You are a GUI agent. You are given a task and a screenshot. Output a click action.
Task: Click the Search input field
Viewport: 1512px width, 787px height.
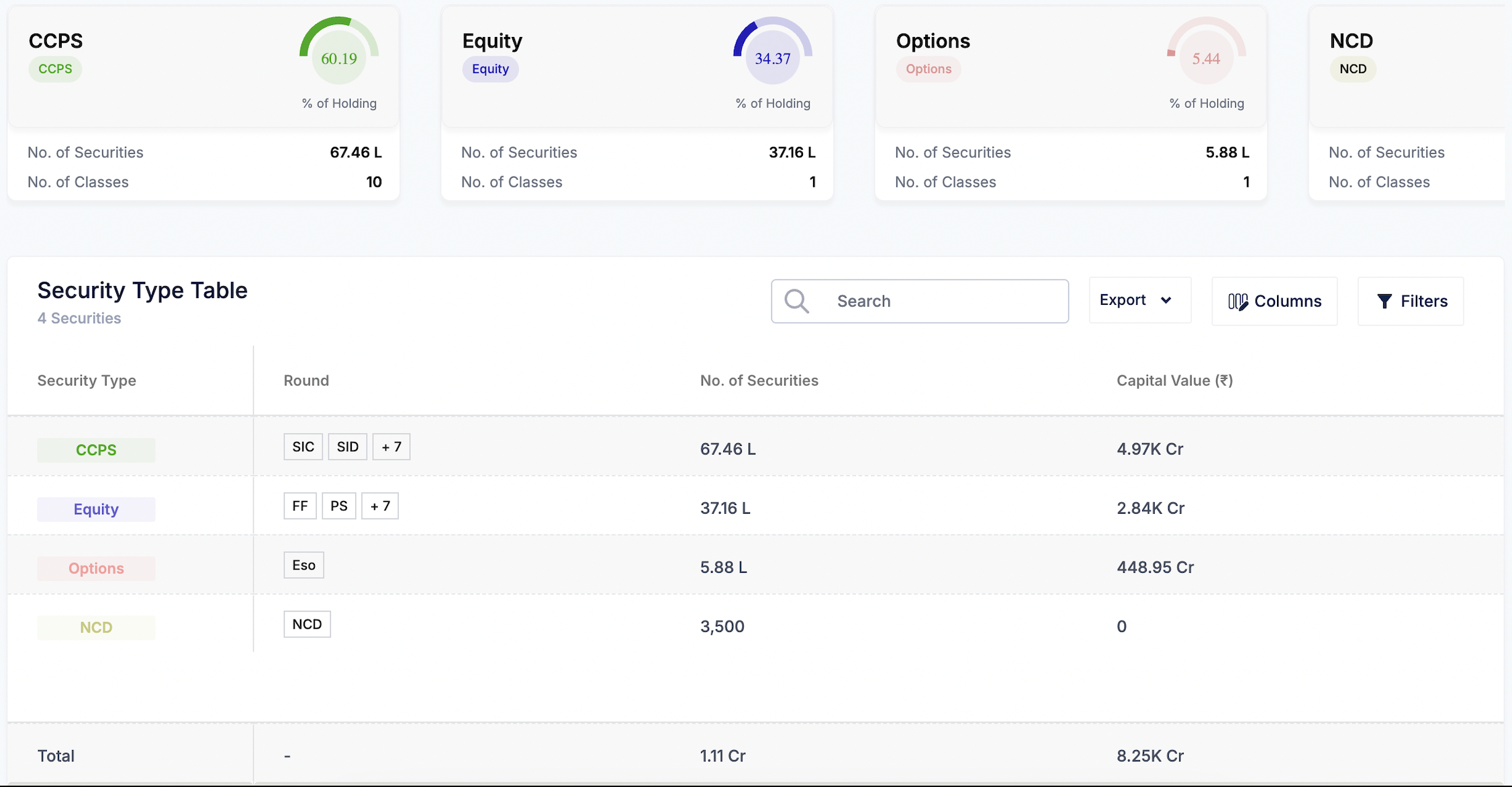940,302
